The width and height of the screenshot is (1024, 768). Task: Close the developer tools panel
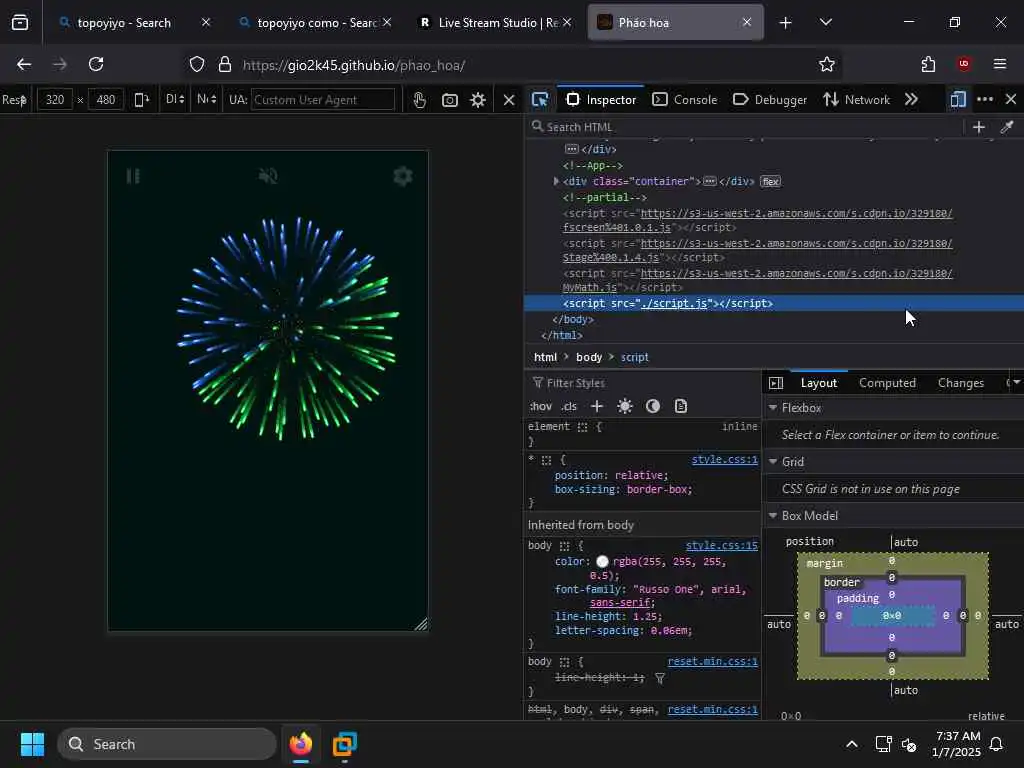point(1011,99)
